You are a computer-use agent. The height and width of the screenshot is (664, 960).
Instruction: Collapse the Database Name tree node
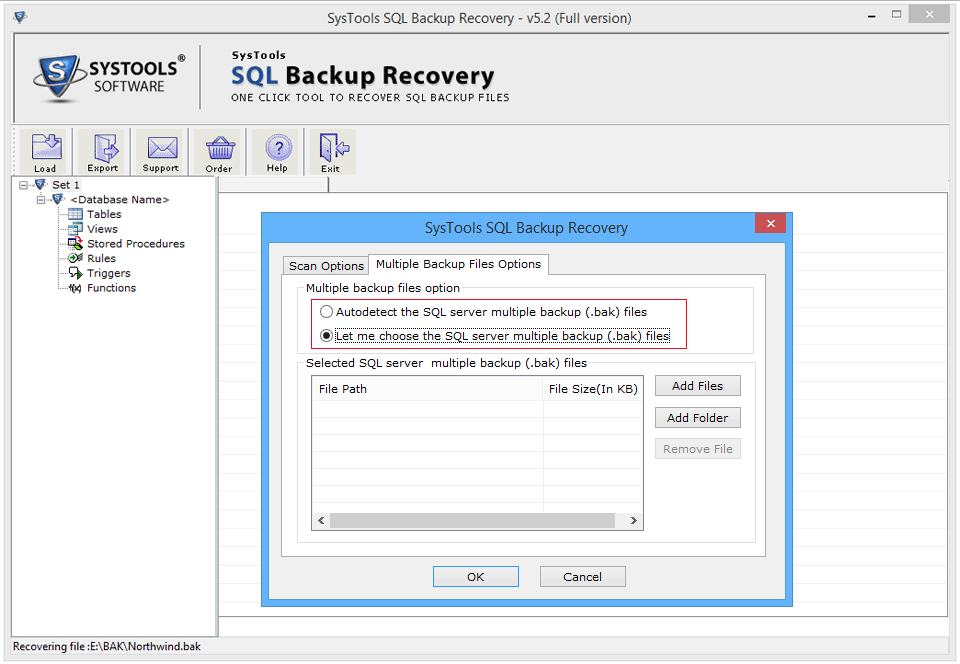pos(40,200)
